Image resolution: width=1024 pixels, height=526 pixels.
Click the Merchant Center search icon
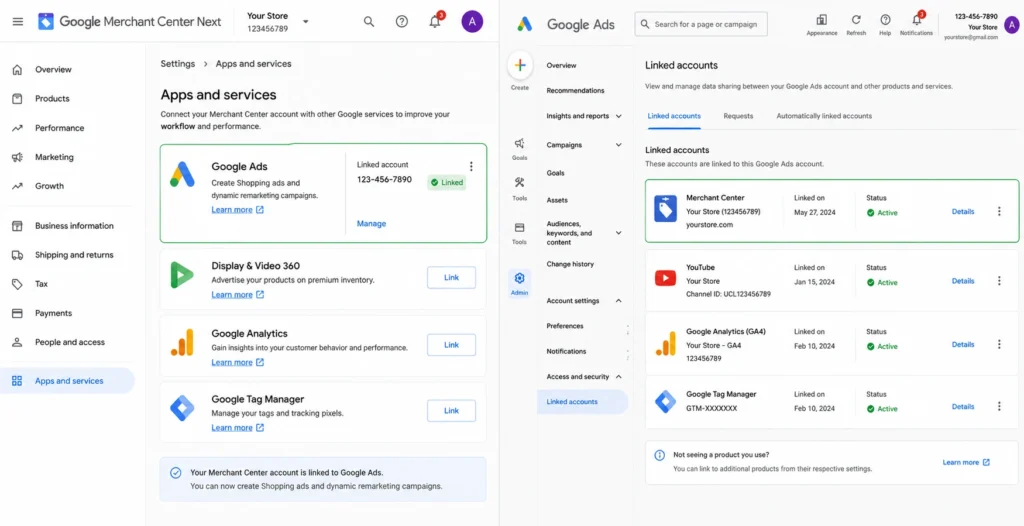(x=369, y=22)
